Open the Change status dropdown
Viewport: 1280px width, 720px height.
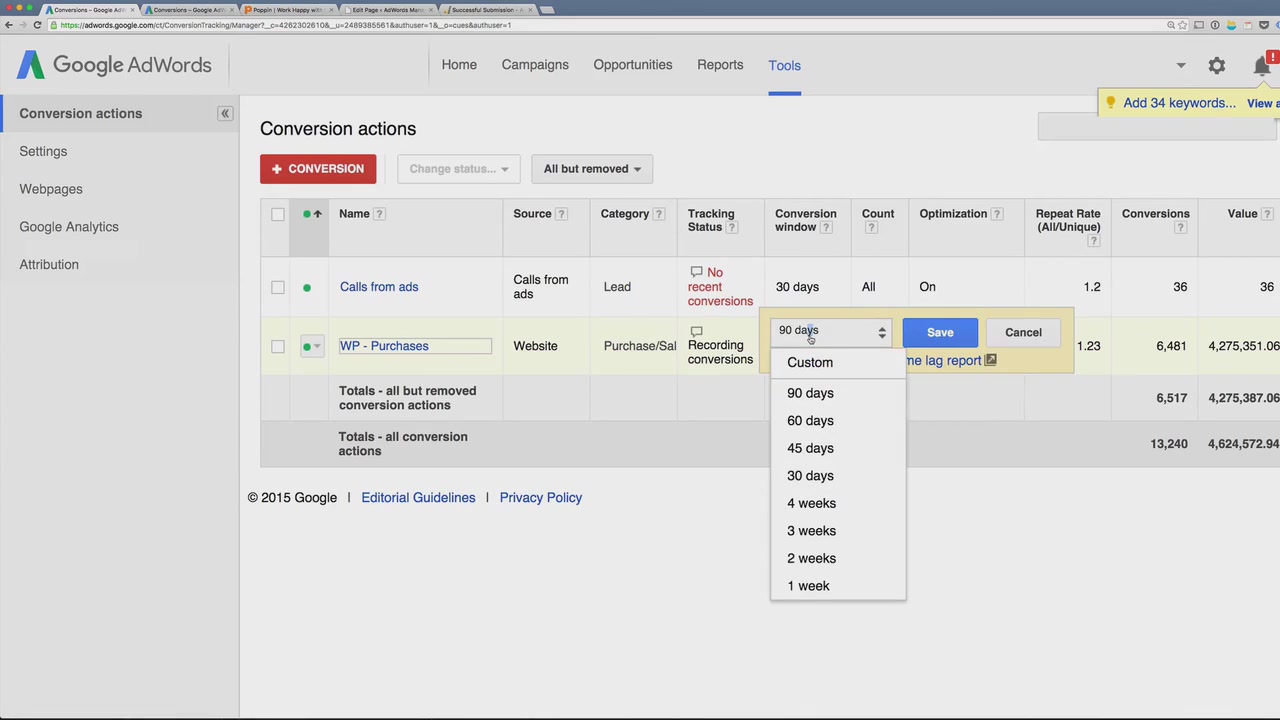pyautogui.click(x=458, y=169)
